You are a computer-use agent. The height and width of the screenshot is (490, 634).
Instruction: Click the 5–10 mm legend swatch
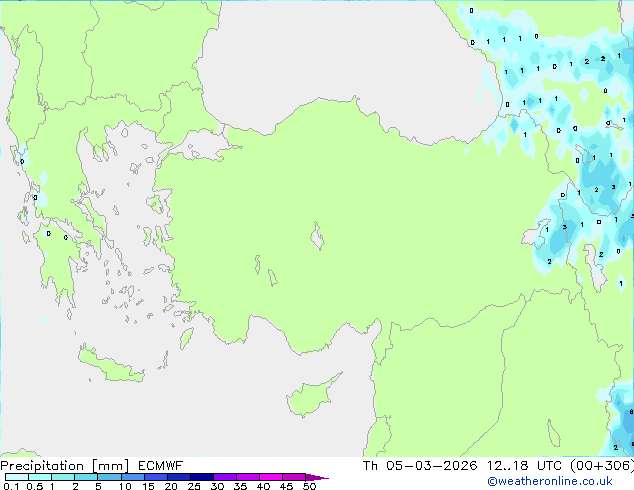pyautogui.click(x=109, y=477)
